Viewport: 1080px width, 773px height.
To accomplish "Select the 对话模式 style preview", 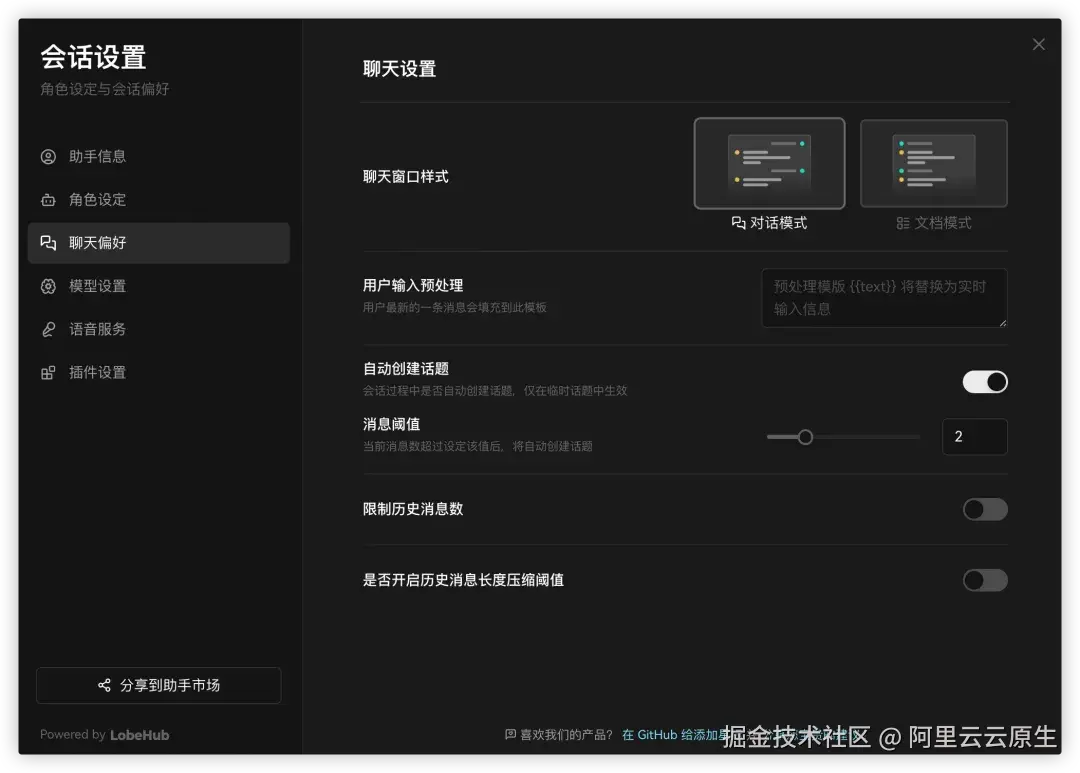I will [769, 162].
